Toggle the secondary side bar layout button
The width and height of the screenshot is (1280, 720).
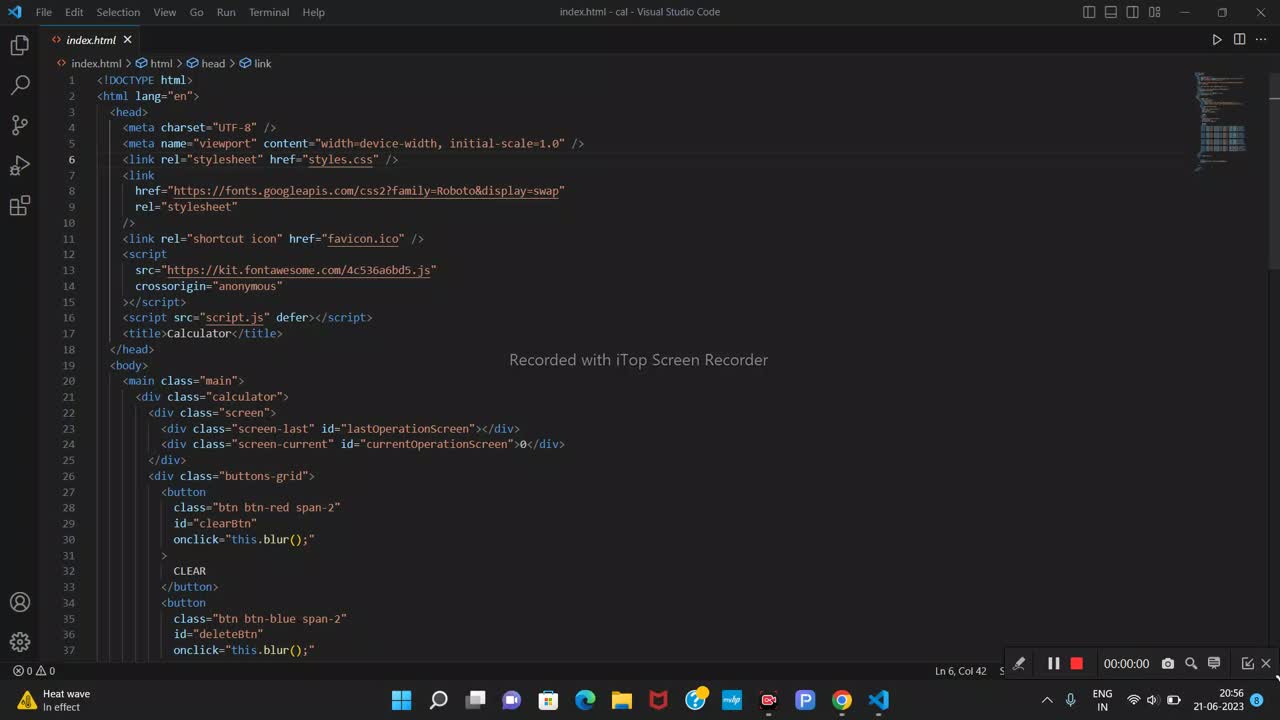1133,12
